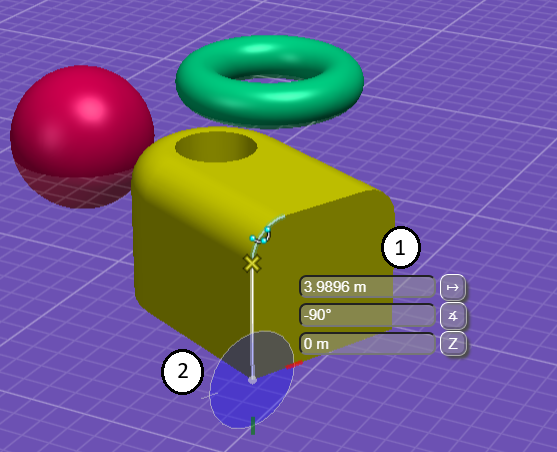Click the gray endpoint at bottom of white line
Image resolution: width=557 pixels, height=452 pixels.
point(252,380)
